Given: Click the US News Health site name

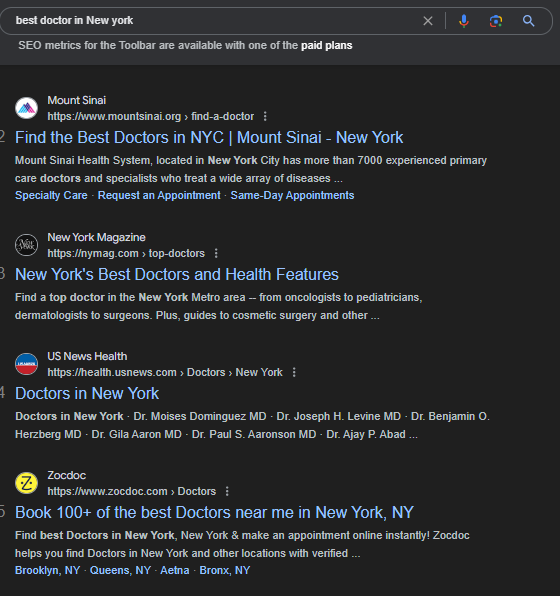Looking at the screenshot, I should [x=87, y=357].
